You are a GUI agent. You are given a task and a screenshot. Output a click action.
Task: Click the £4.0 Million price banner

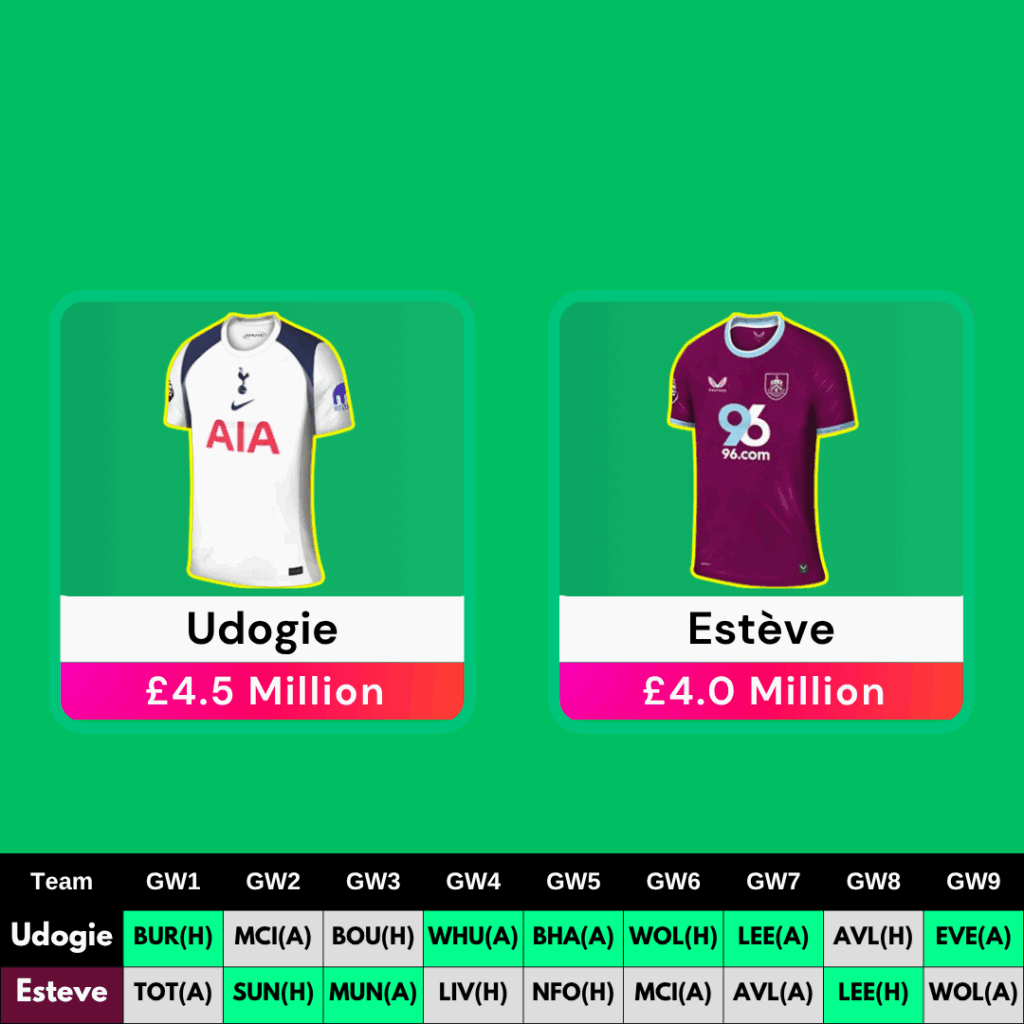coord(761,691)
